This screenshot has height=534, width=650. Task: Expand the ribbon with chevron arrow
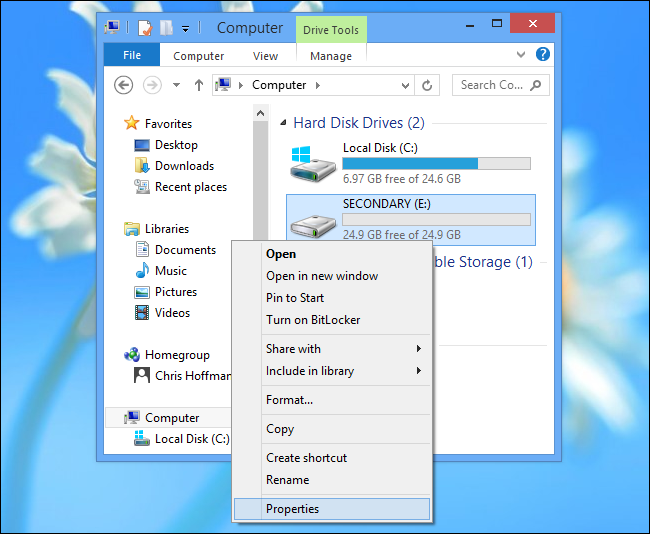point(521,54)
